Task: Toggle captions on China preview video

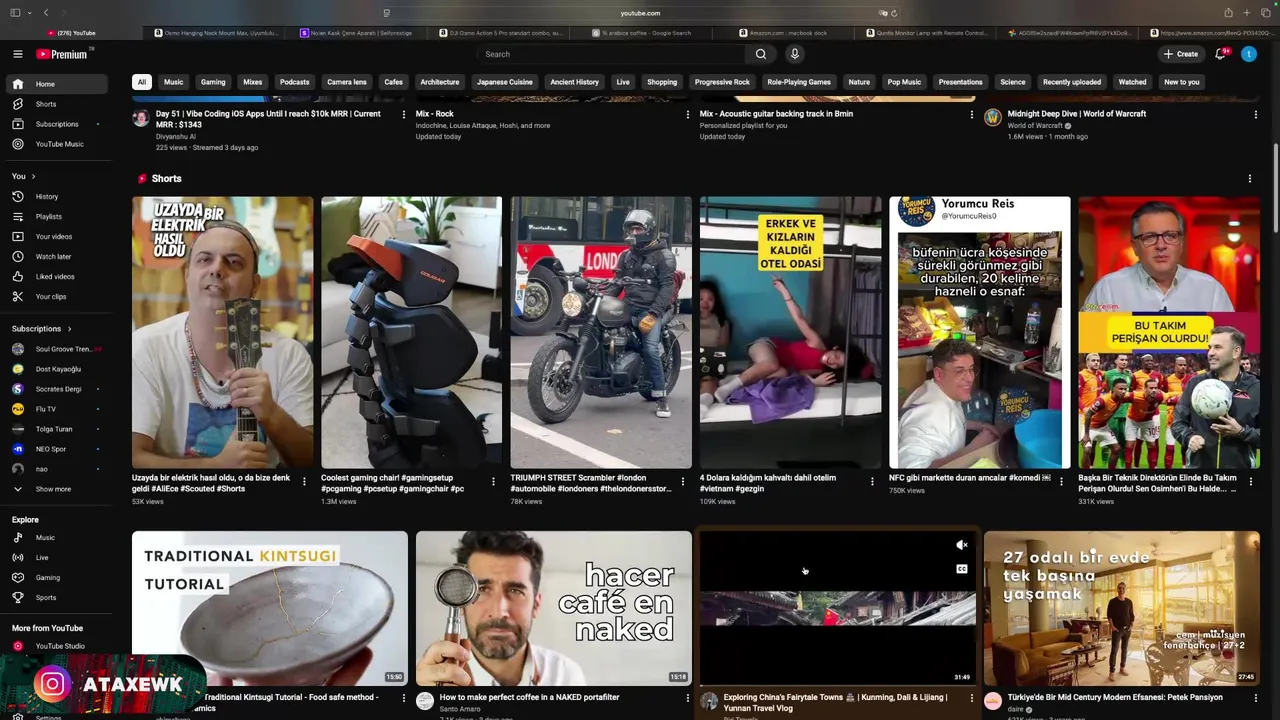Action: (x=962, y=569)
